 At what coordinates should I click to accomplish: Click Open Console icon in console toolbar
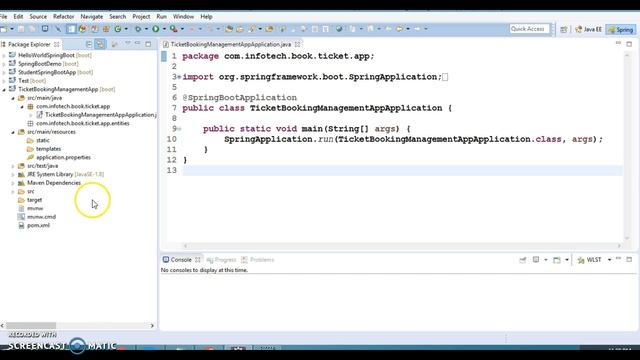(557, 260)
